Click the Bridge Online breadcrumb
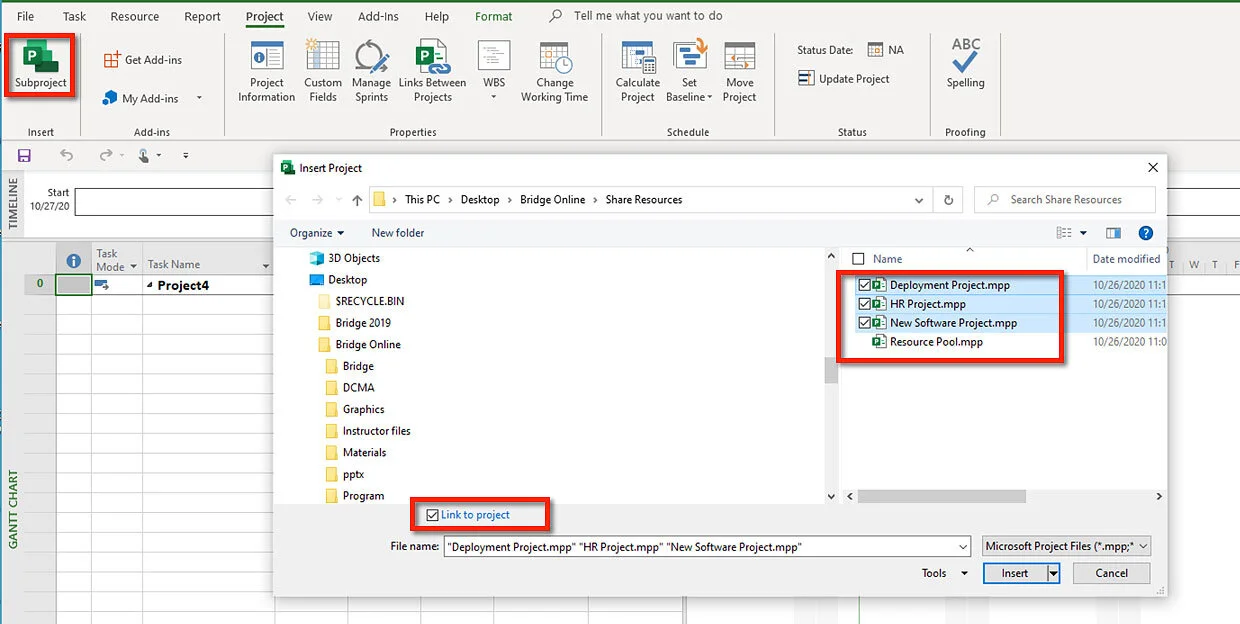1240x624 pixels. 552,200
